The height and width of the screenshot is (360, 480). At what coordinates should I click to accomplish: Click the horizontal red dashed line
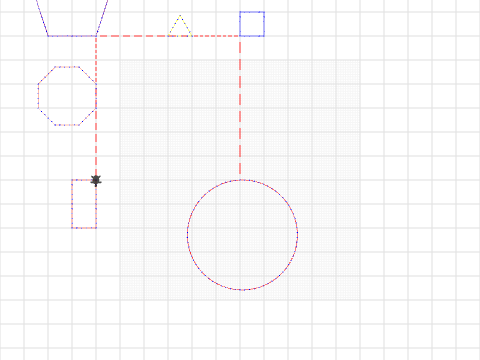coord(168,36)
